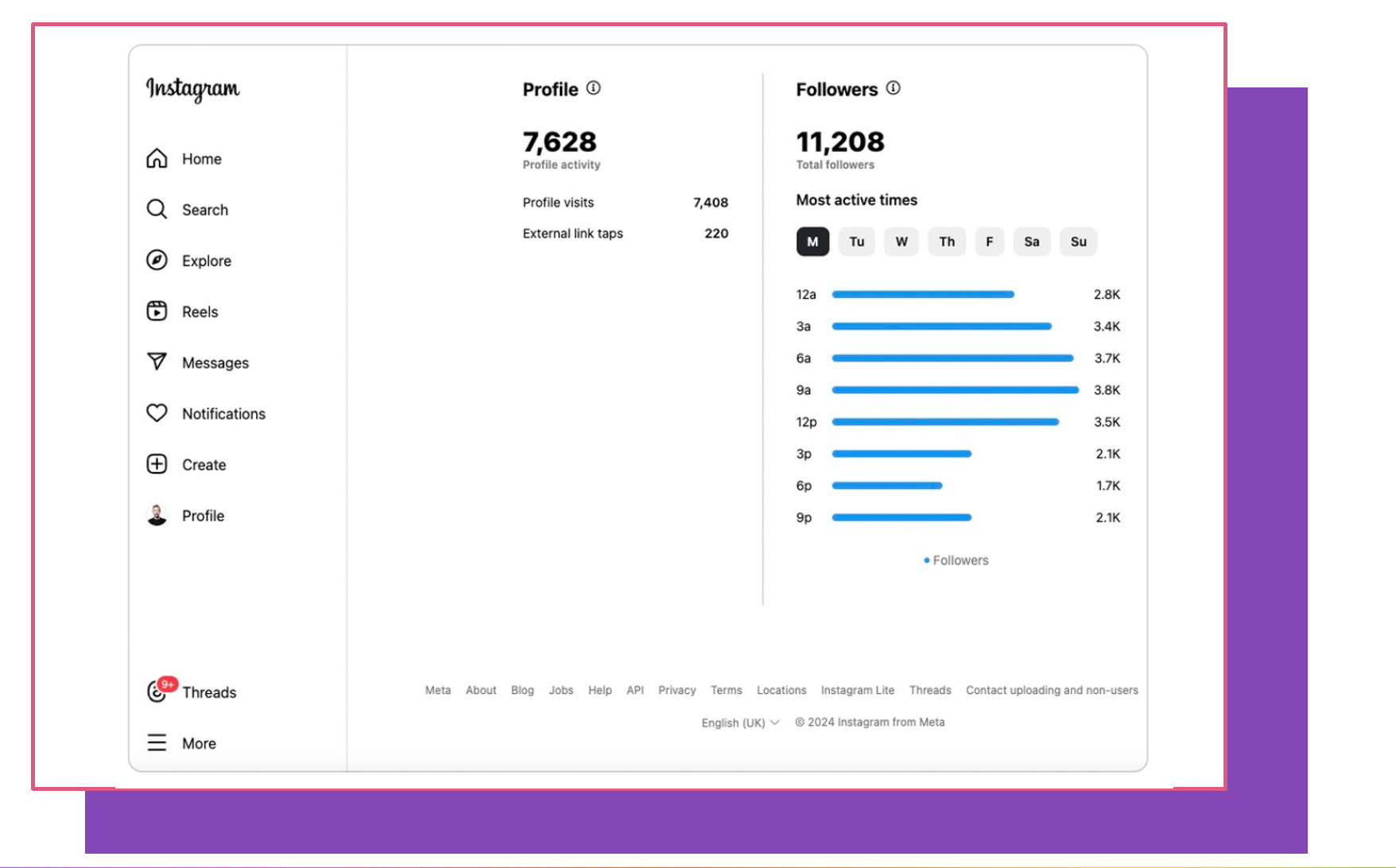Click the Search magnifier icon
Screen dimensions: 1396x868
click(x=157, y=209)
